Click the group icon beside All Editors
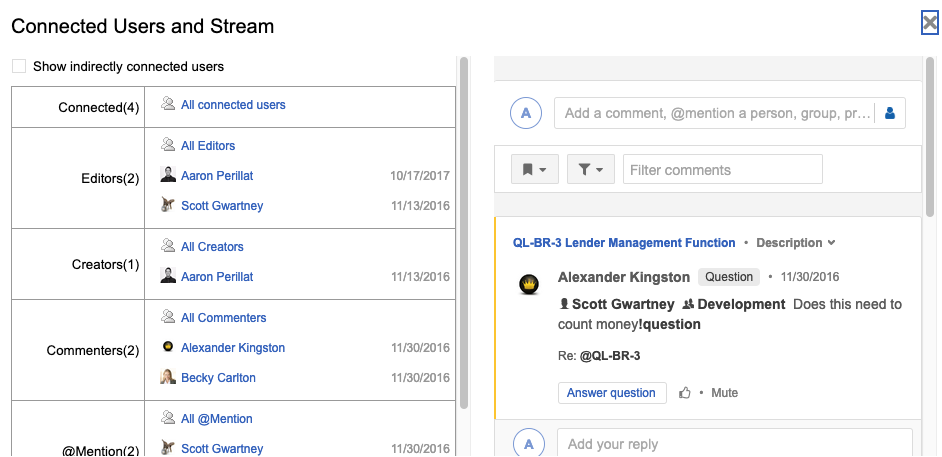Viewport: 942px width, 457px height. [x=168, y=145]
